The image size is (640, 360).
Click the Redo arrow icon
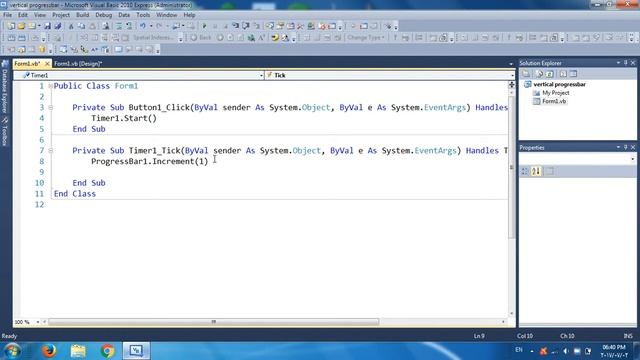[159, 26]
